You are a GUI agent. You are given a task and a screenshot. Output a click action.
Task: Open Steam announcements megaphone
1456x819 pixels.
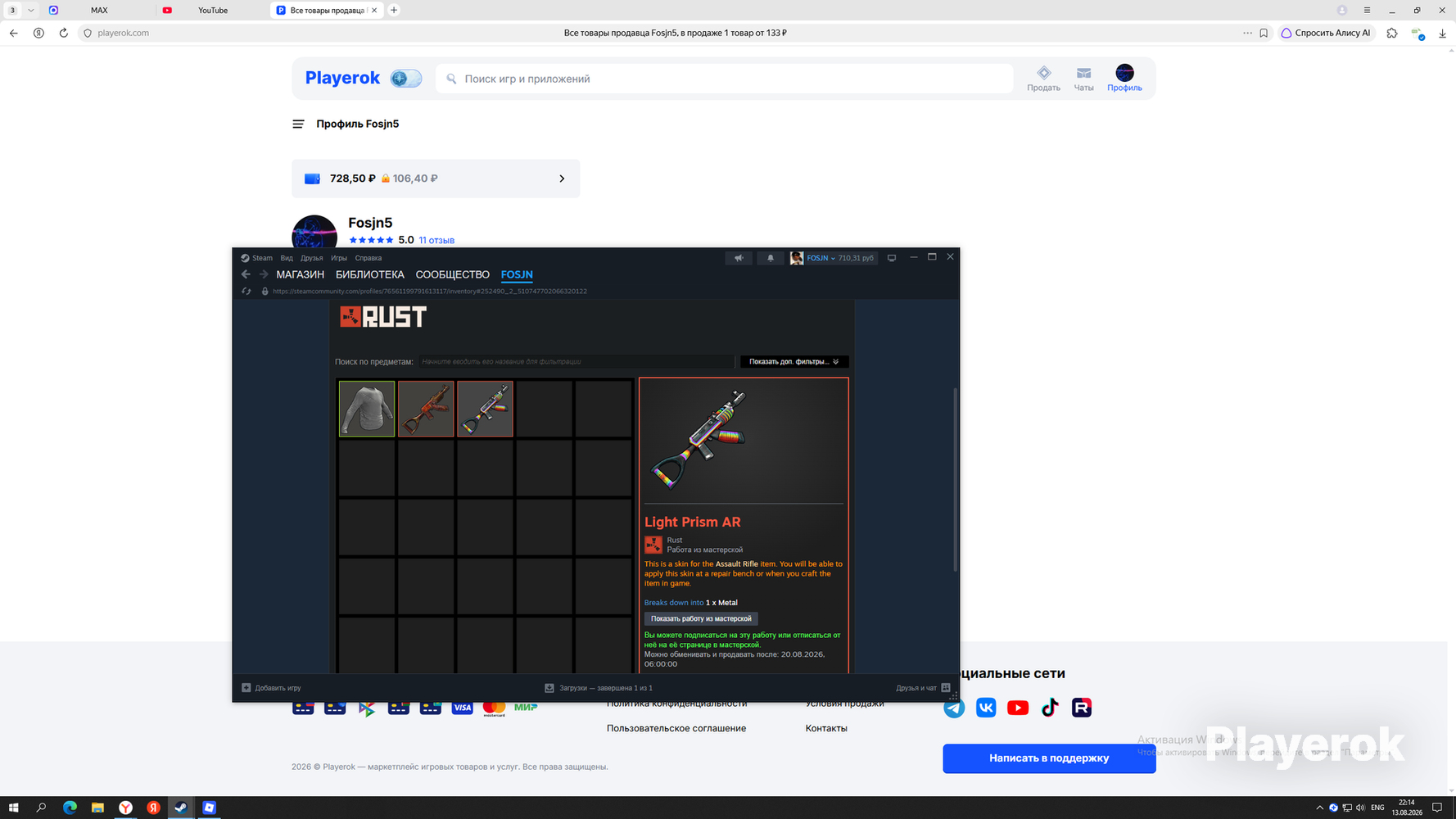(739, 258)
